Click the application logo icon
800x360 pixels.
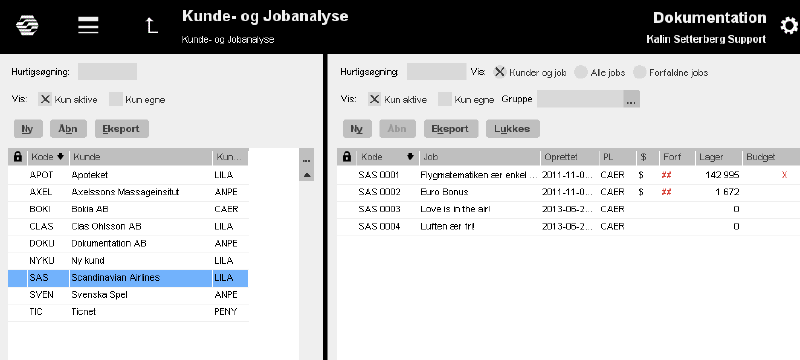[x=27, y=24]
